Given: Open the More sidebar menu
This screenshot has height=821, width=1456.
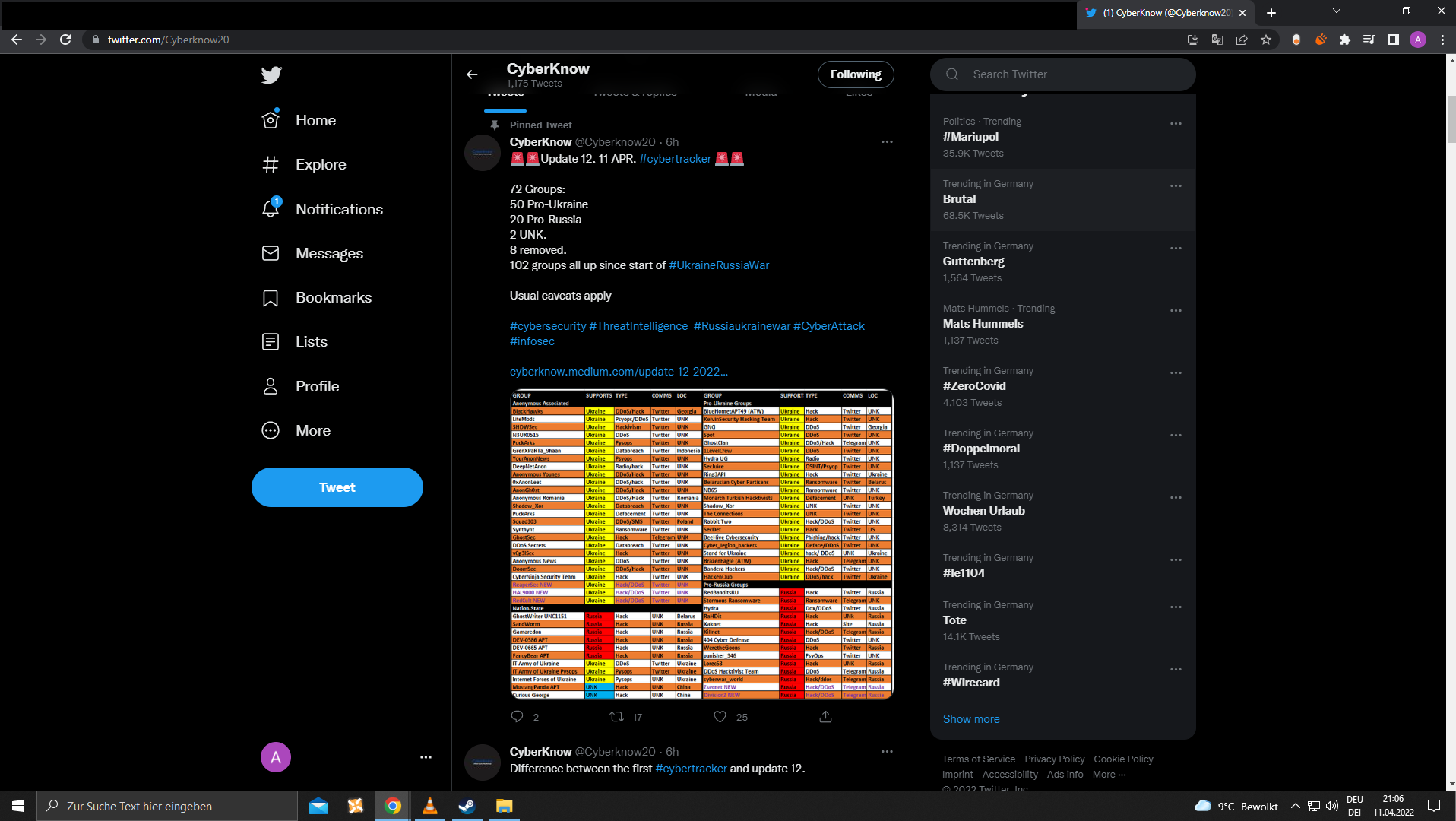Looking at the screenshot, I should 296,430.
